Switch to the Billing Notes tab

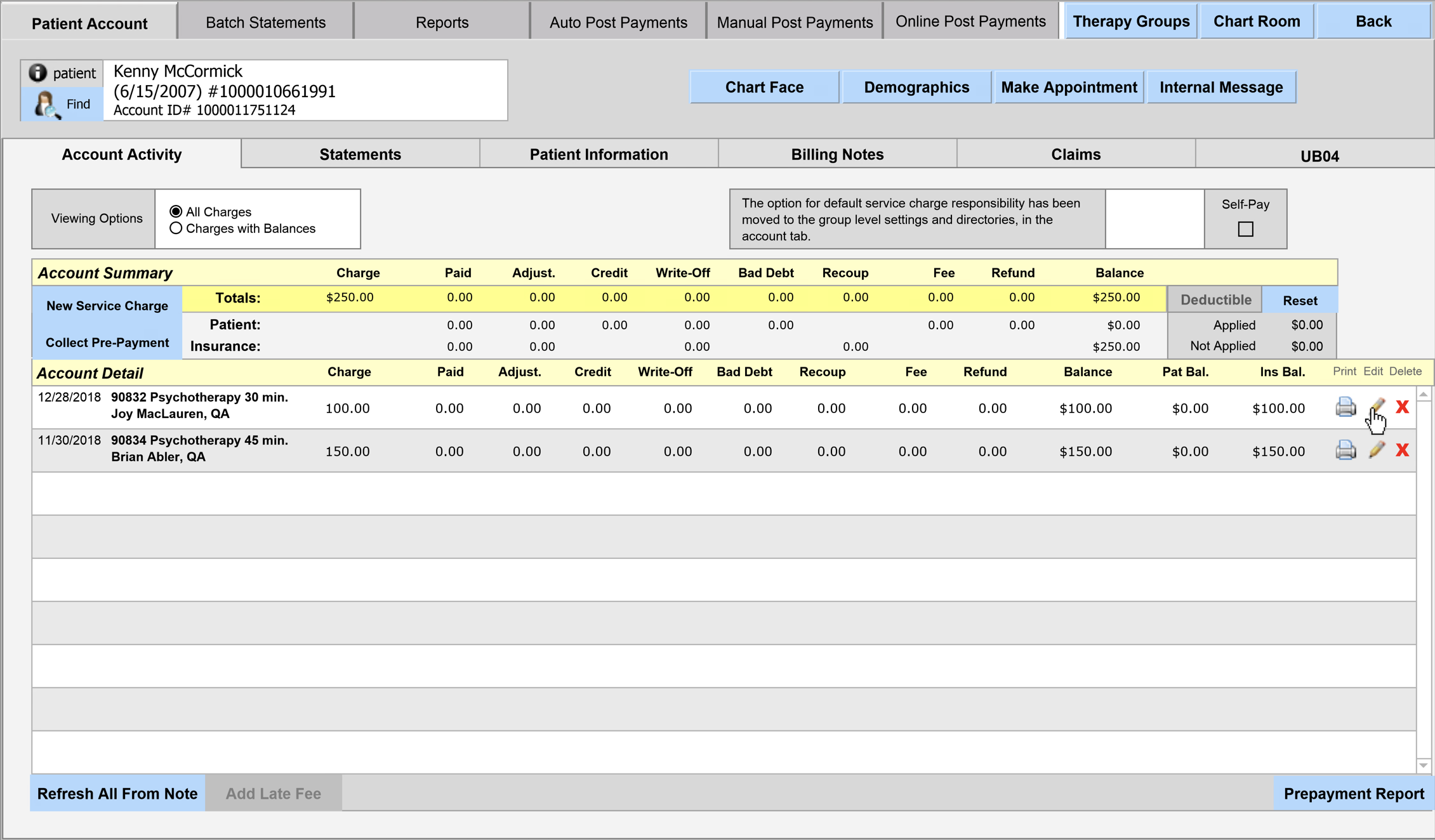click(x=837, y=154)
